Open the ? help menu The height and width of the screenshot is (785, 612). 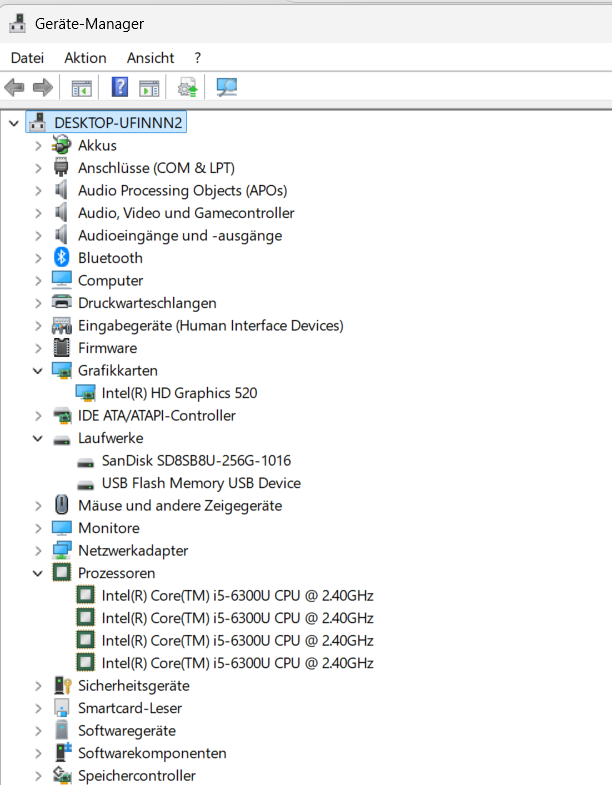click(197, 58)
